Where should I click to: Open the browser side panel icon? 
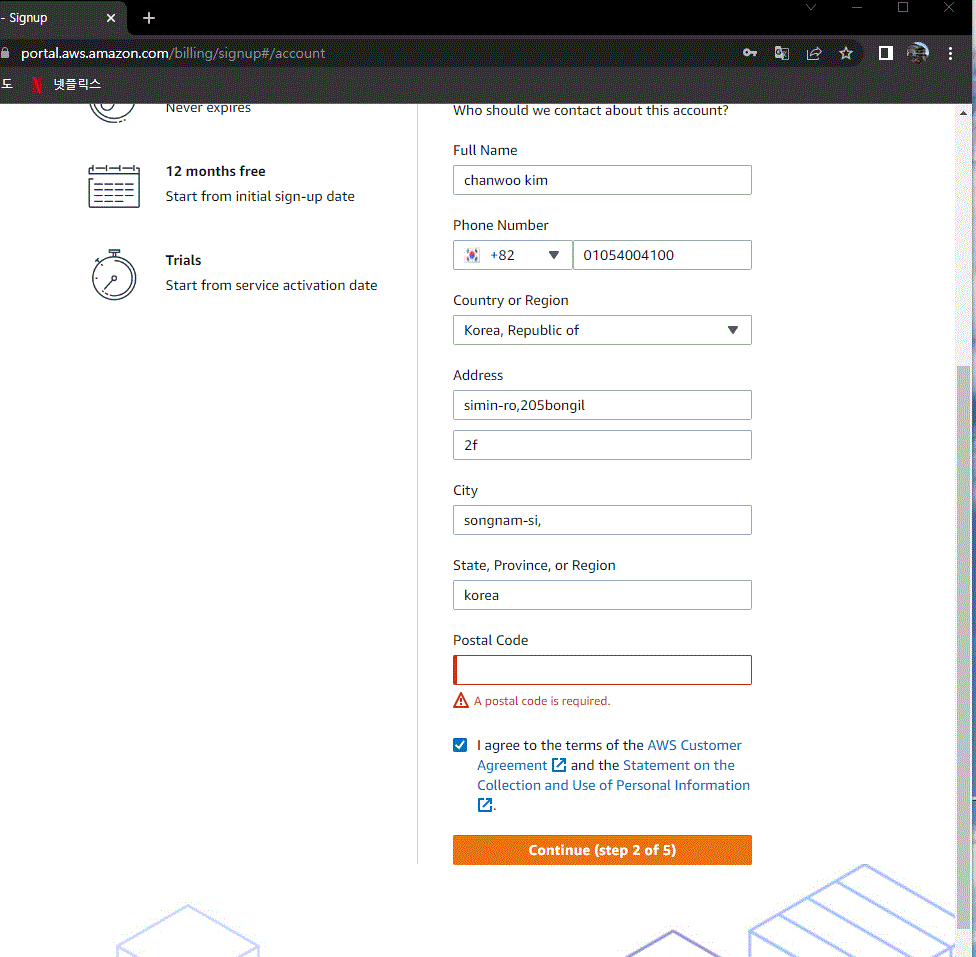point(885,53)
